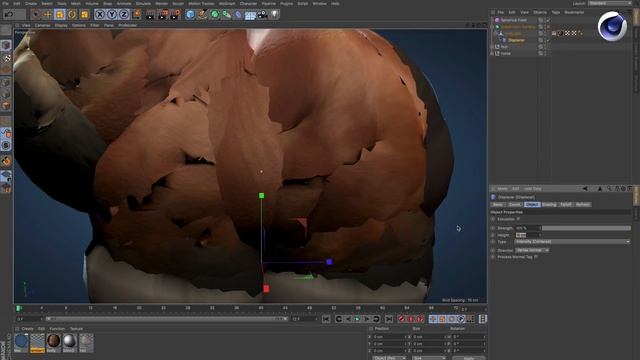Image resolution: width=640 pixels, height=360 pixels.
Task: Open the Deformer objects icon
Action: pos(238,15)
